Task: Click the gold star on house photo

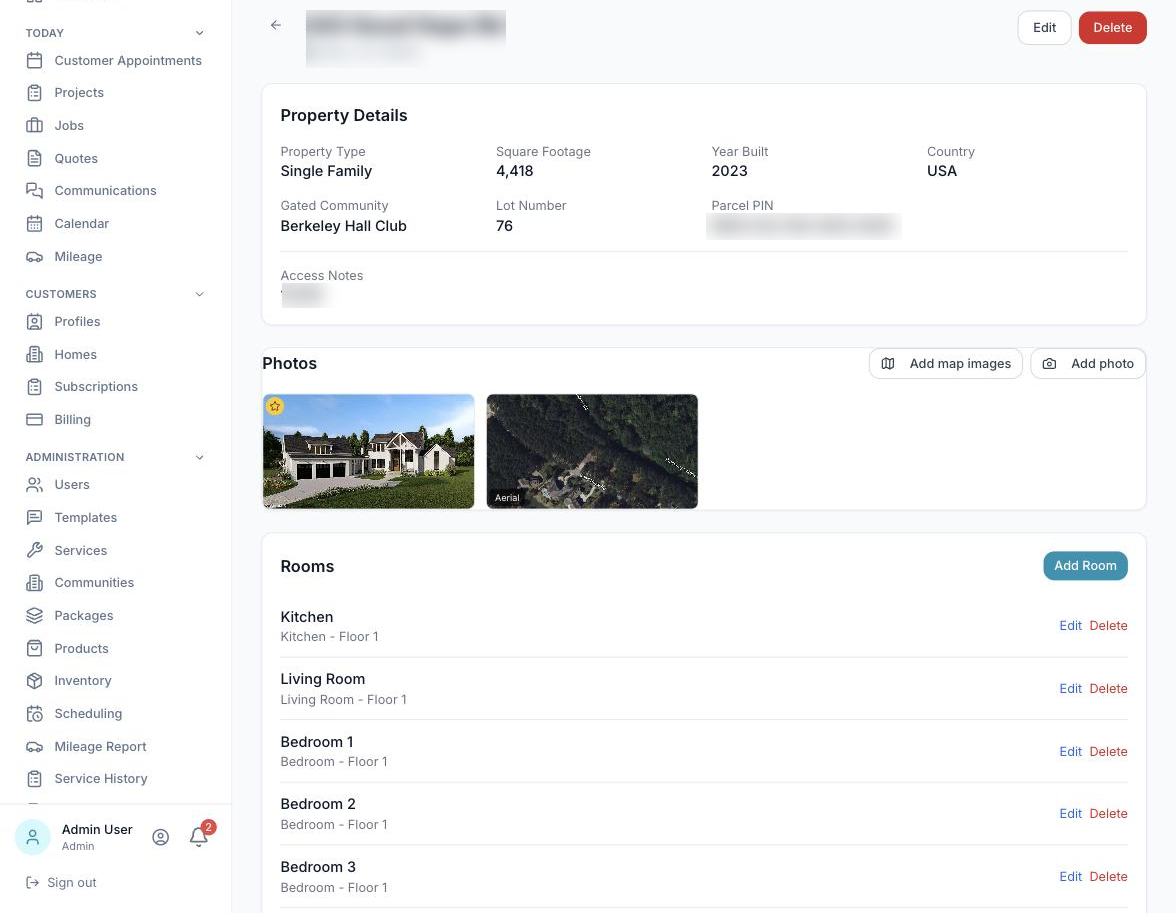Action: point(275,407)
